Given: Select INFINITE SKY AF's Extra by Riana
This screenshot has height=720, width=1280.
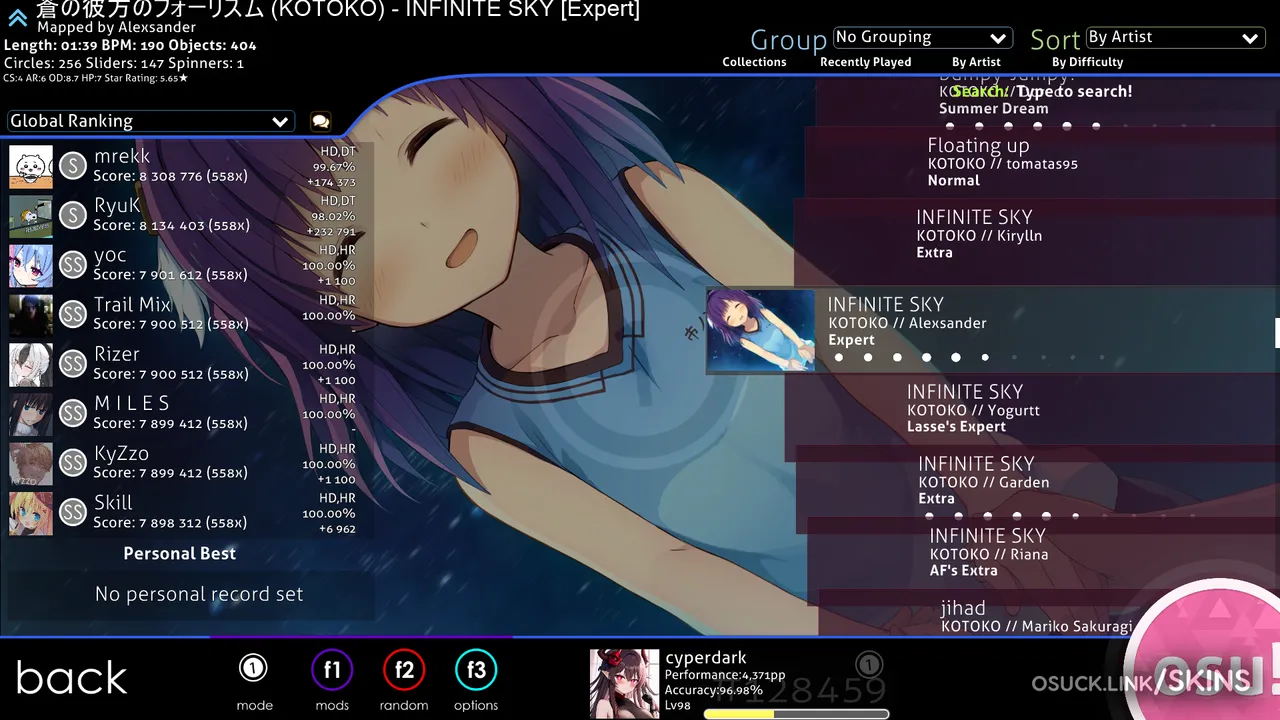Looking at the screenshot, I should point(1044,553).
